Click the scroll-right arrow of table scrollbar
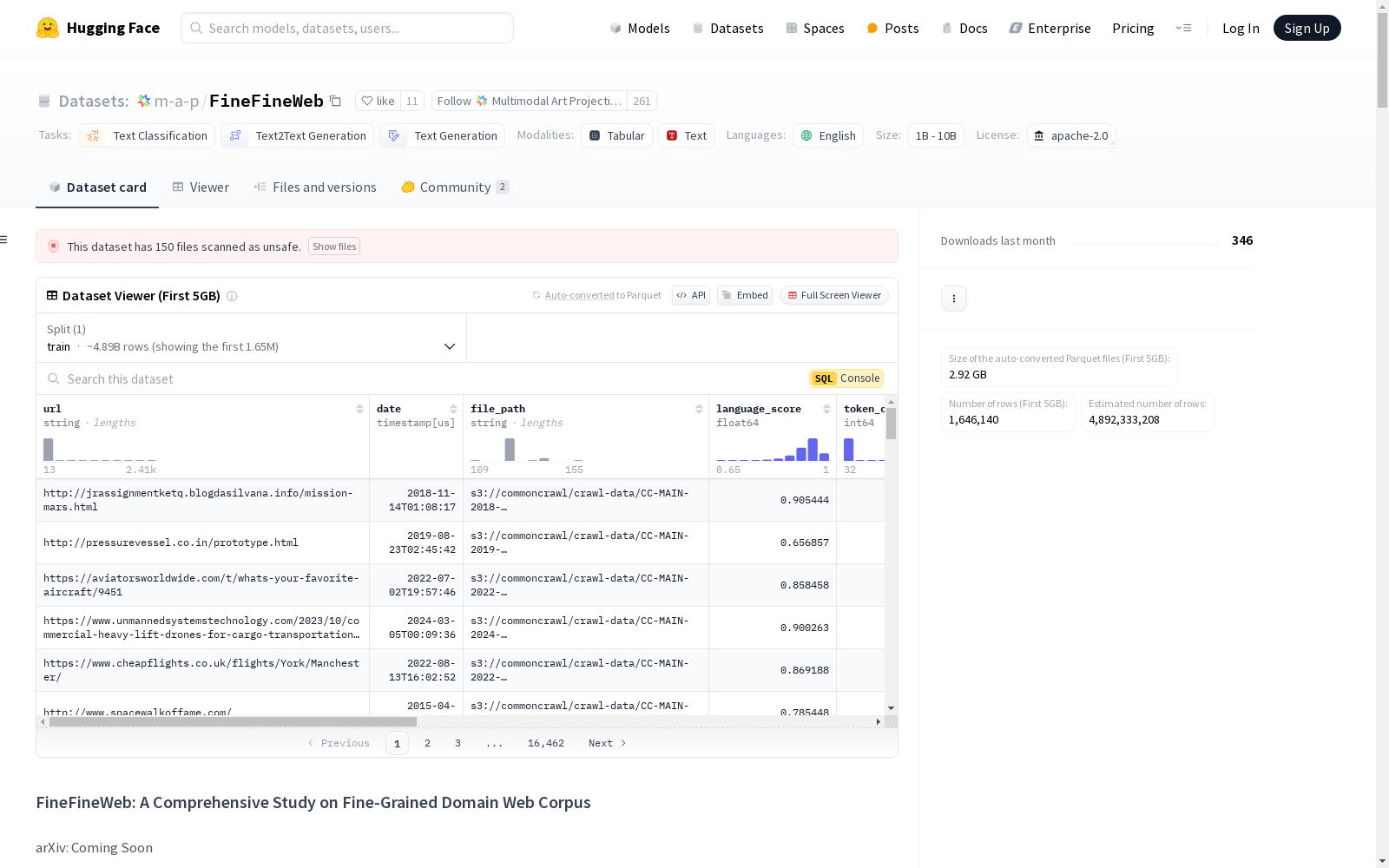Viewport: 1389px width, 868px height. click(x=878, y=721)
